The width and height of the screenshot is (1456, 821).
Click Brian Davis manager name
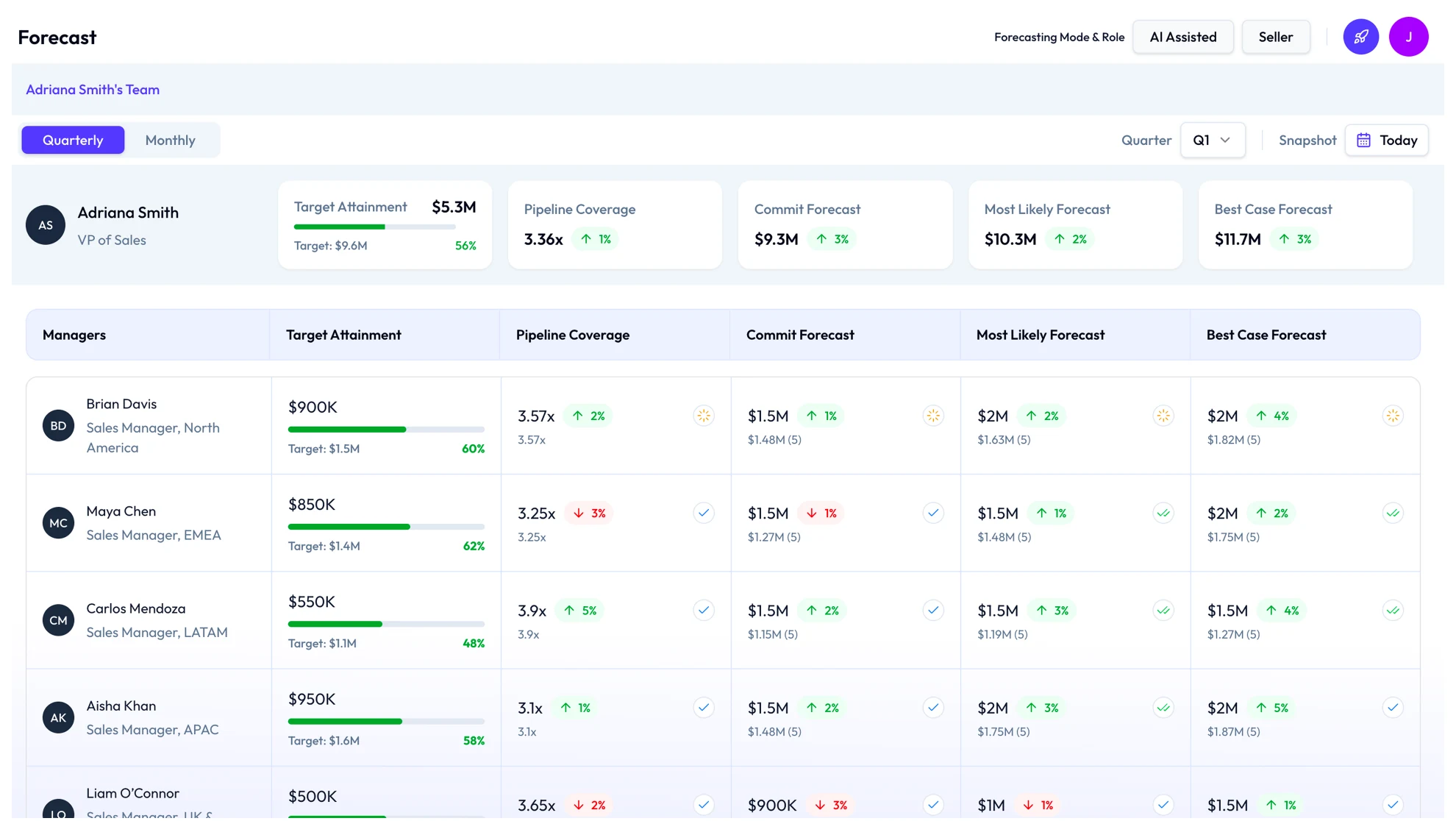pos(121,404)
